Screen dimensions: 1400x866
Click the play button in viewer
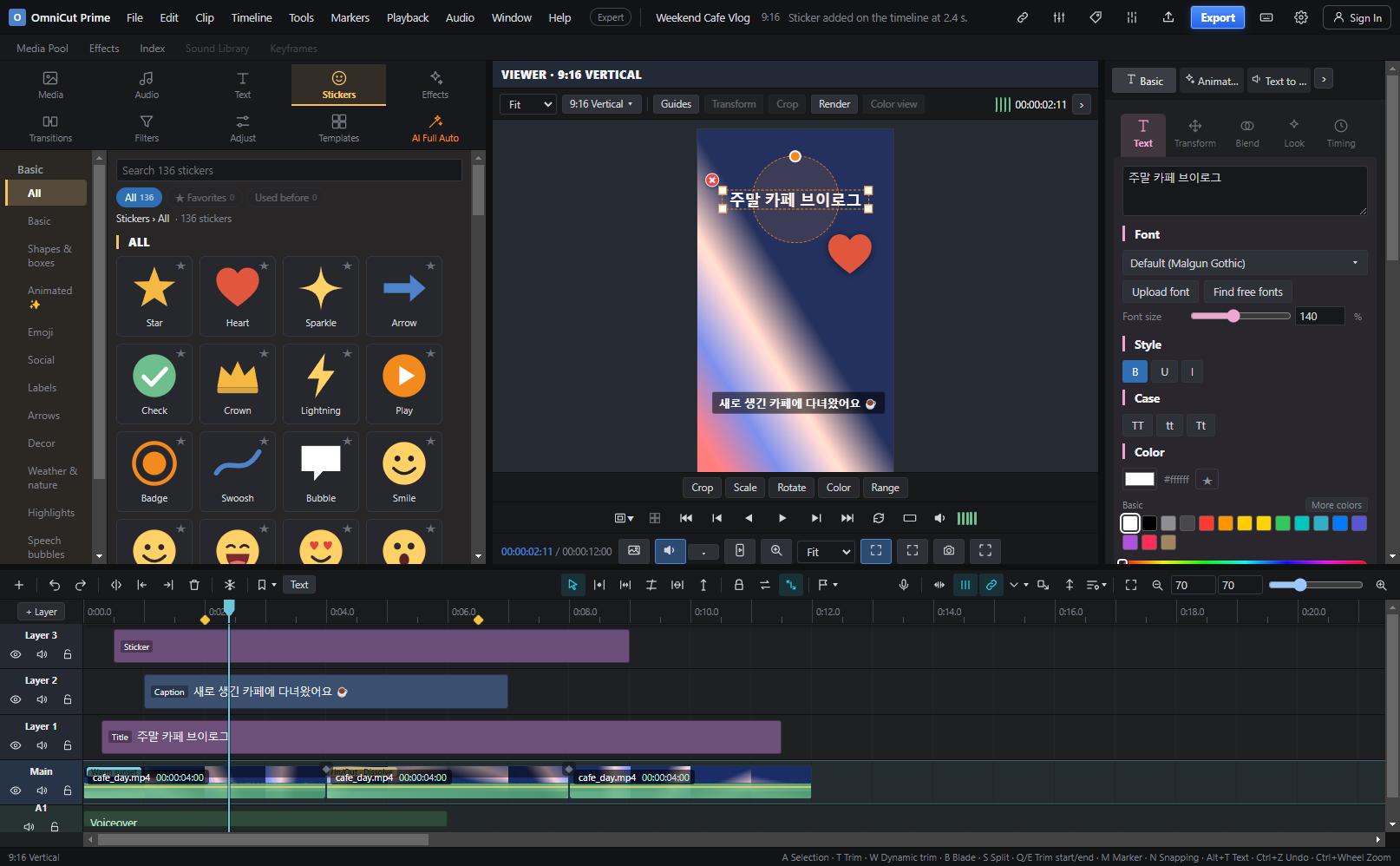pos(782,518)
